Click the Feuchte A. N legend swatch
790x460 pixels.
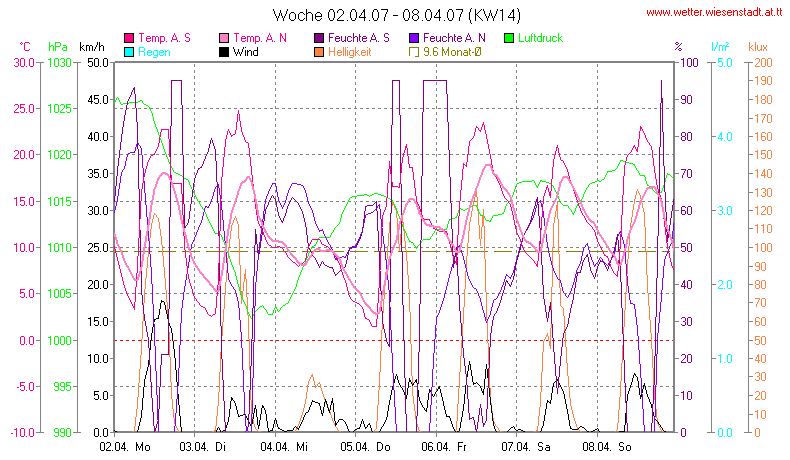tap(414, 38)
